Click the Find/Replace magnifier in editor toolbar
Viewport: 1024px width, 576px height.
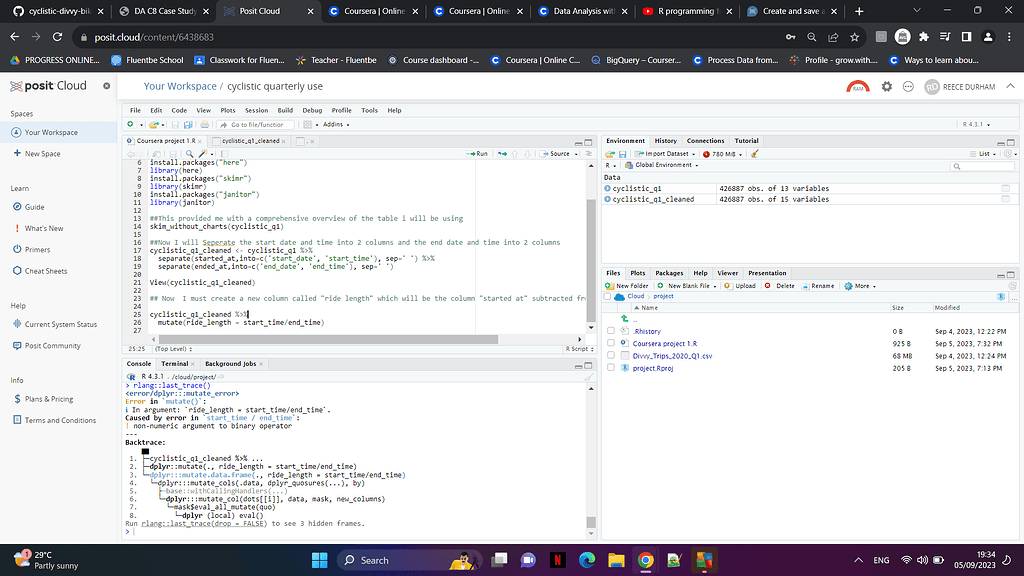click(x=189, y=154)
